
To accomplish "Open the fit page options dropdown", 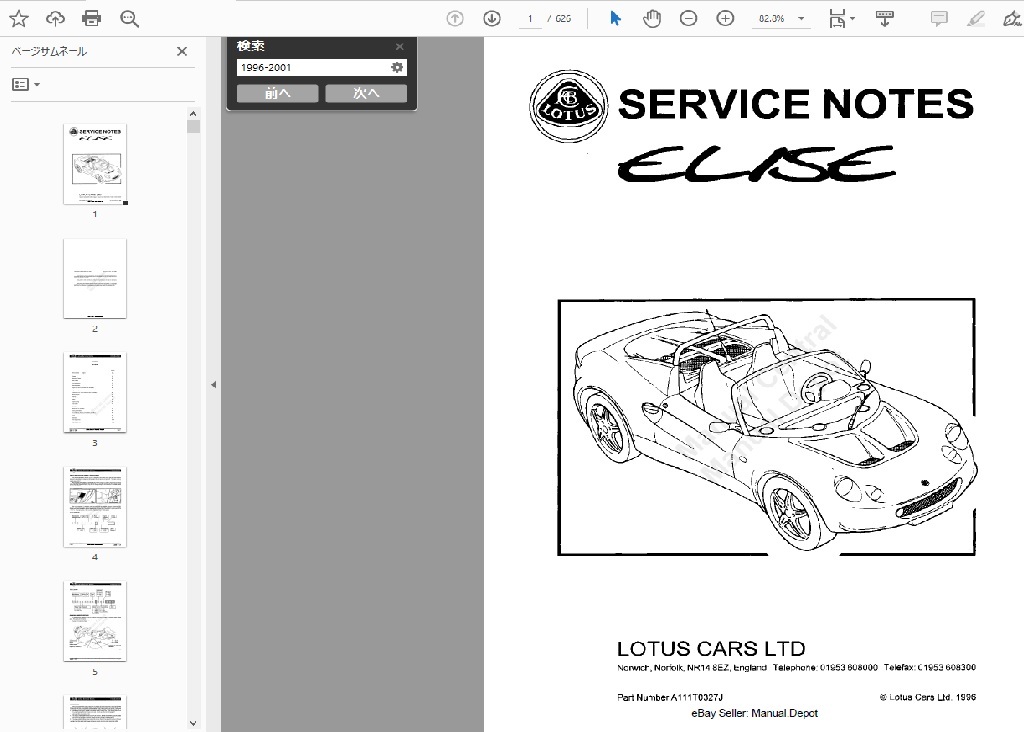I will coord(842,19).
